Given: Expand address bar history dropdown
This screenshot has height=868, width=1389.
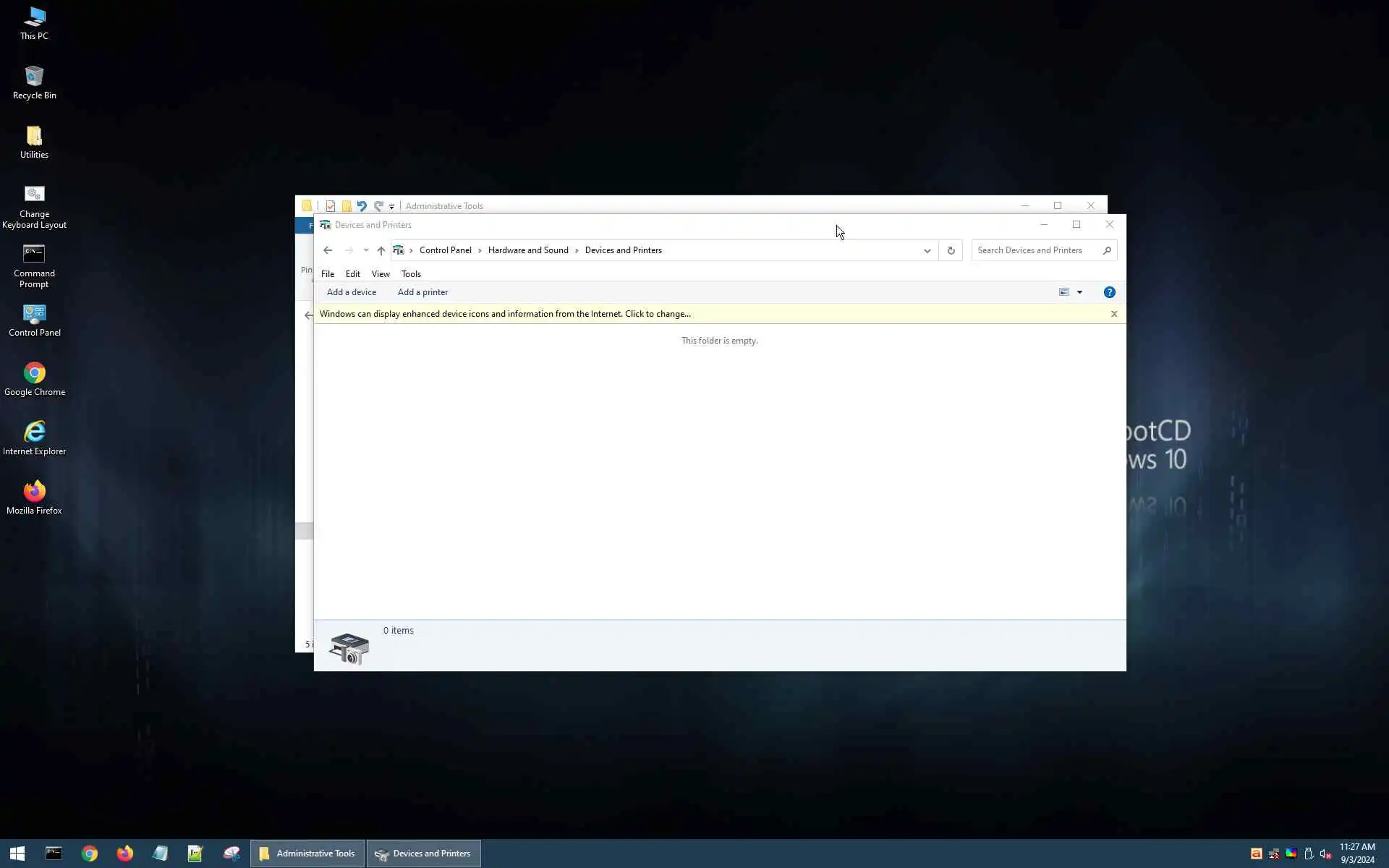Looking at the screenshot, I should [x=927, y=250].
